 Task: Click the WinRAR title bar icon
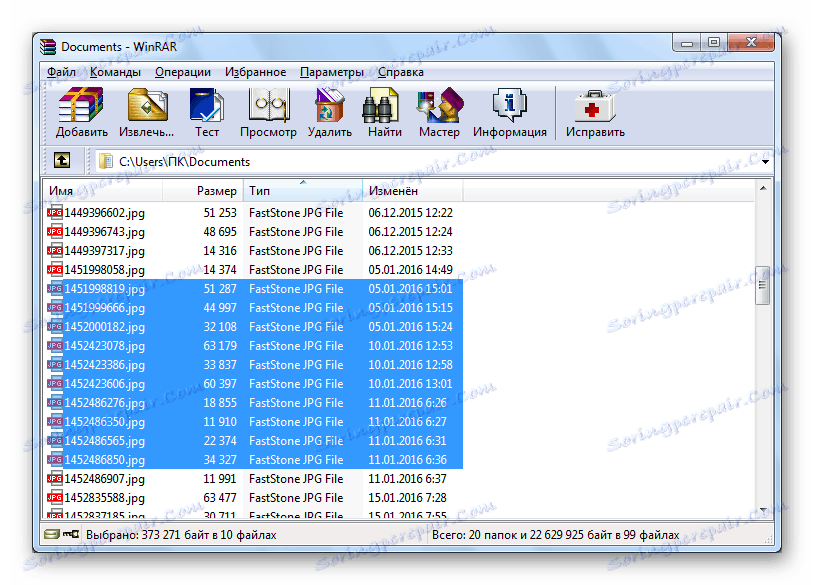point(48,47)
